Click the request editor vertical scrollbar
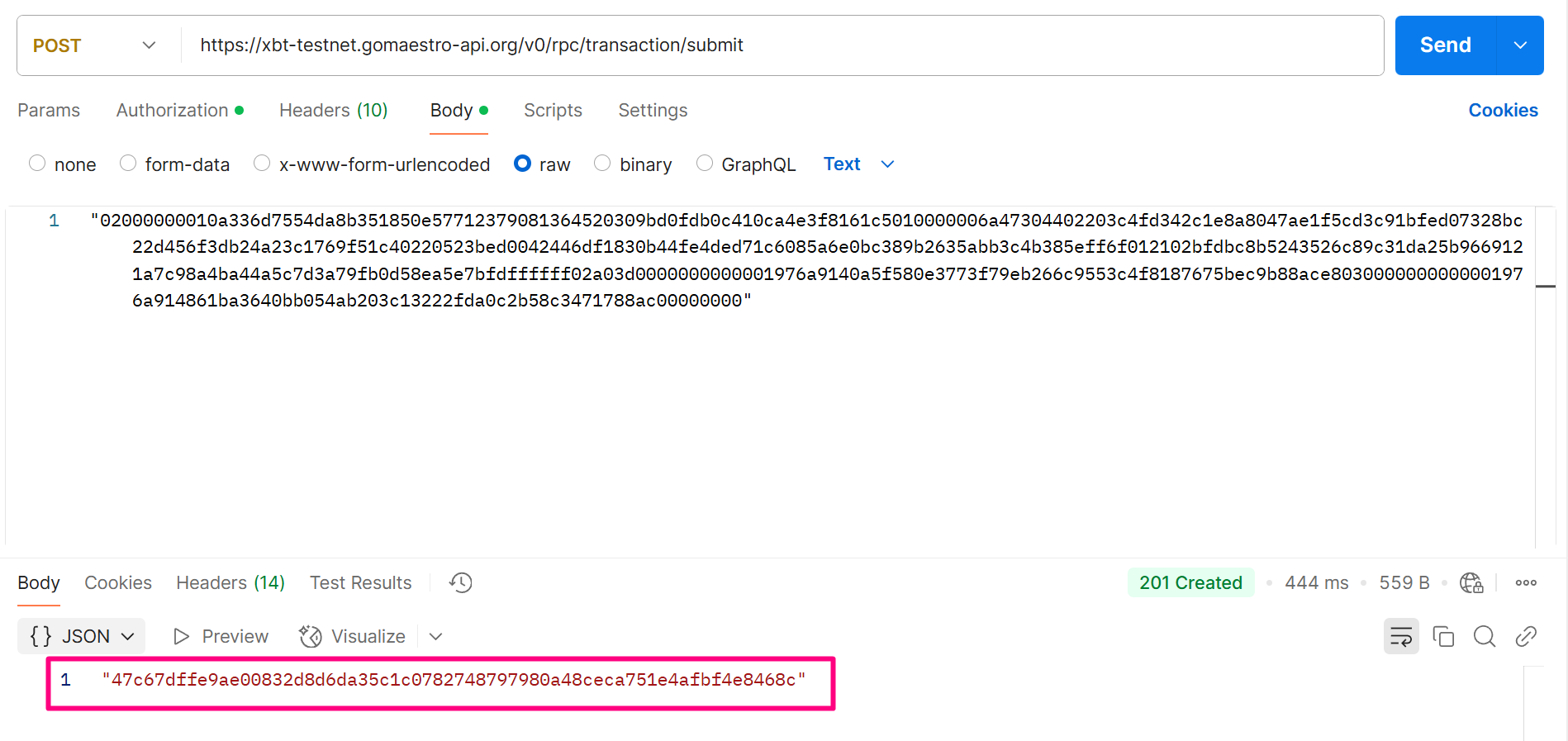 (1546, 376)
